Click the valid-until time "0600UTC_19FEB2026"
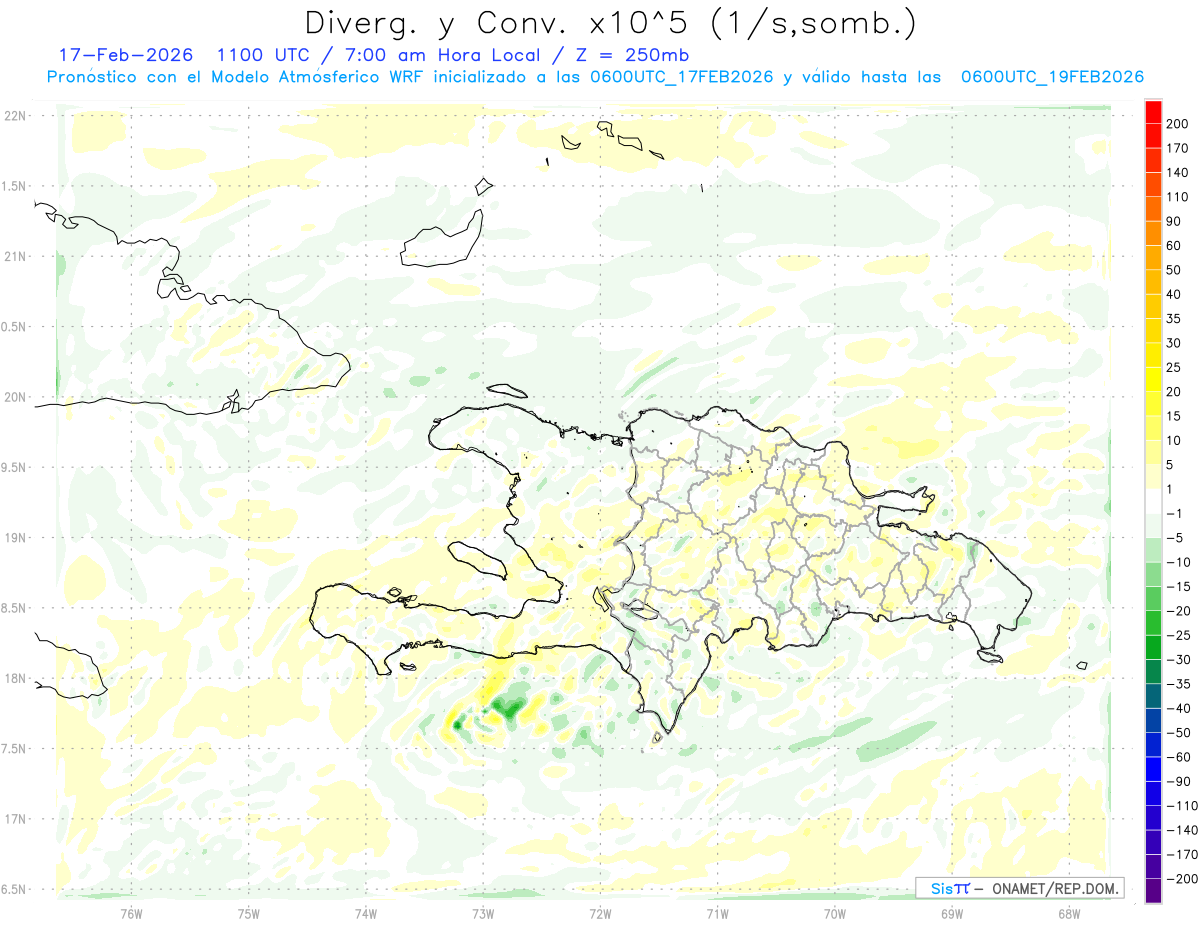Image resolution: width=1200 pixels, height=927 pixels. 1052,77
